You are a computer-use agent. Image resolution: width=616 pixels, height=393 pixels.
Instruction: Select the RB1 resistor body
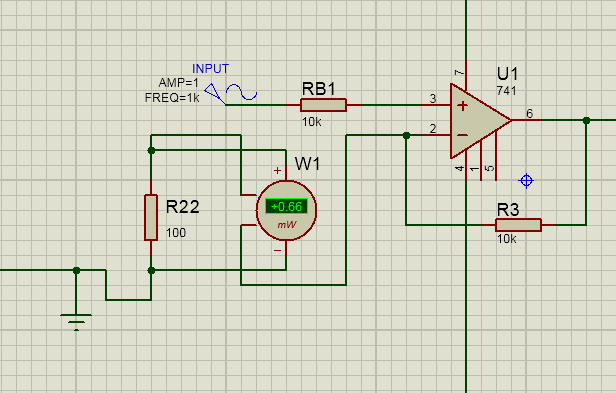[x=323, y=105]
